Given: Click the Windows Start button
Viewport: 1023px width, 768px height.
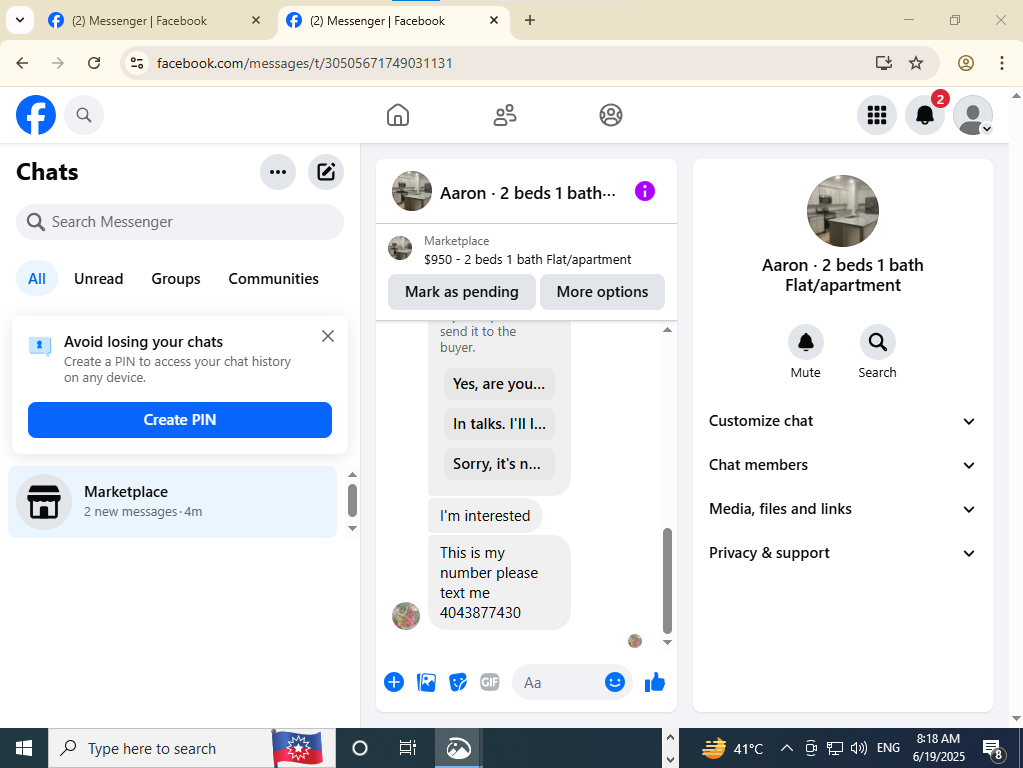Looking at the screenshot, I should pyautogui.click(x=23, y=748).
